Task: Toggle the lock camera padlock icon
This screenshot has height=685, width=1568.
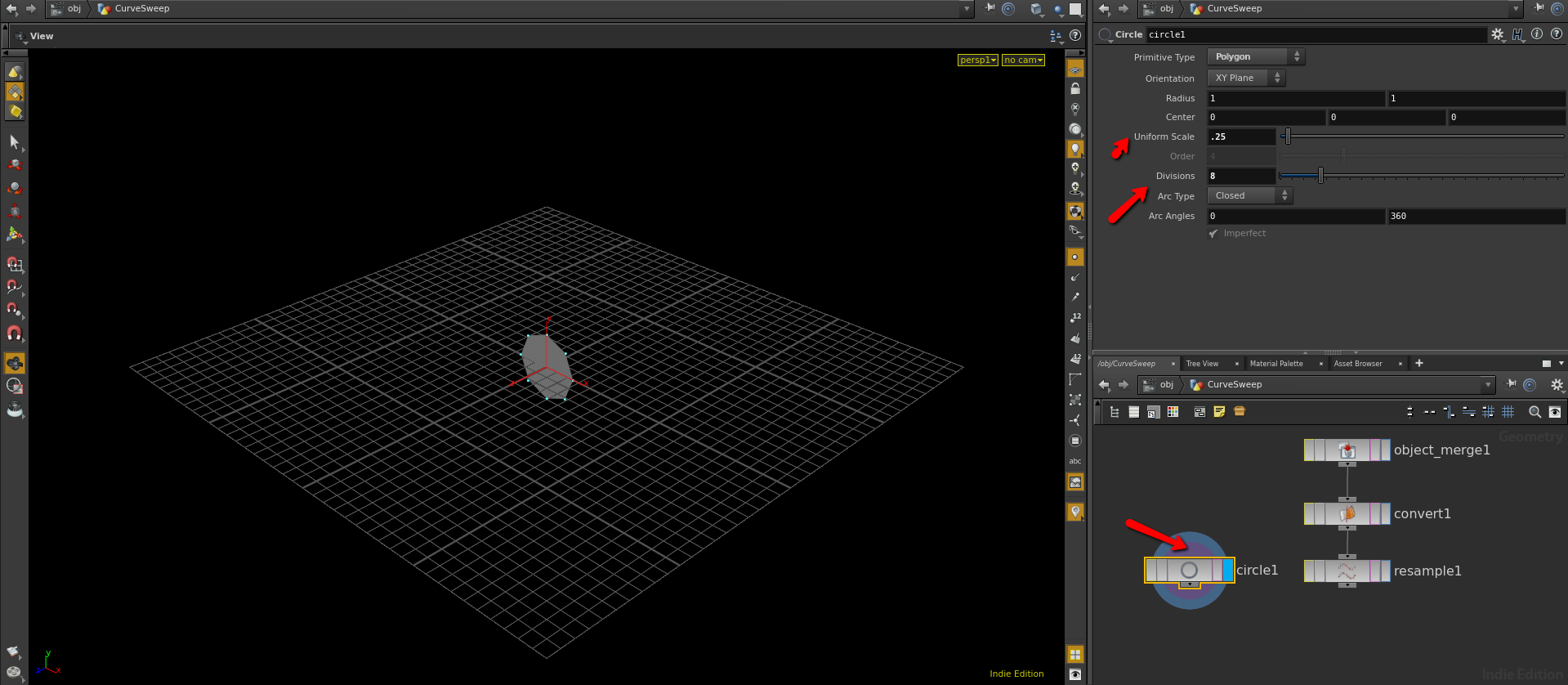Action: click(x=1075, y=88)
